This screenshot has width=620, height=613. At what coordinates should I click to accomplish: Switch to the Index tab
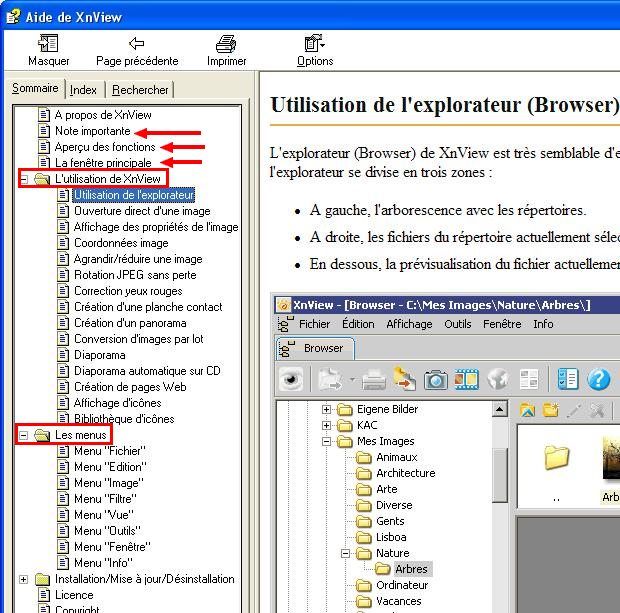(x=84, y=90)
